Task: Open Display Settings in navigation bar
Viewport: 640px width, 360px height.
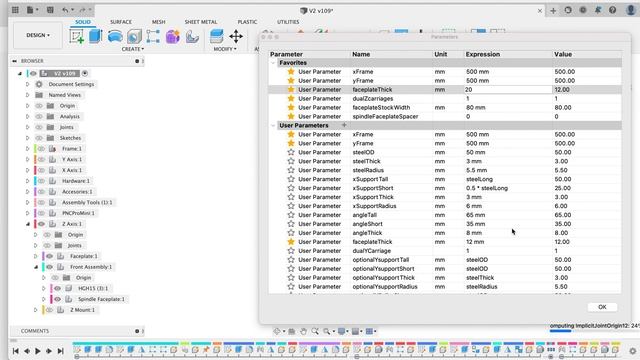Action: pyautogui.click(x=343, y=331)
